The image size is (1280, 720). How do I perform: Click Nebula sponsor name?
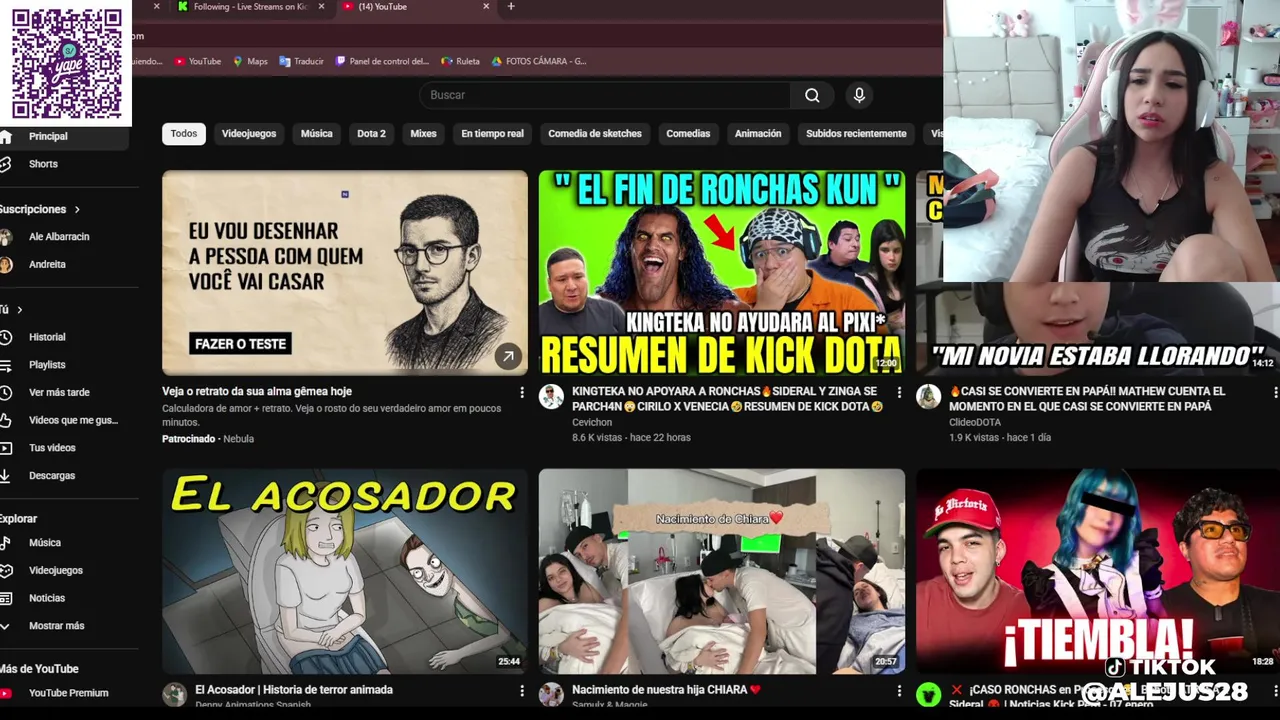(239, 439)
